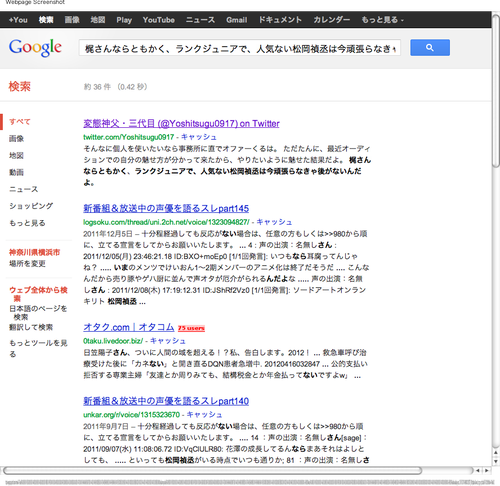500x486 pixels.
Task: Focus the Google search query field
Action: [x=240, y=48]
